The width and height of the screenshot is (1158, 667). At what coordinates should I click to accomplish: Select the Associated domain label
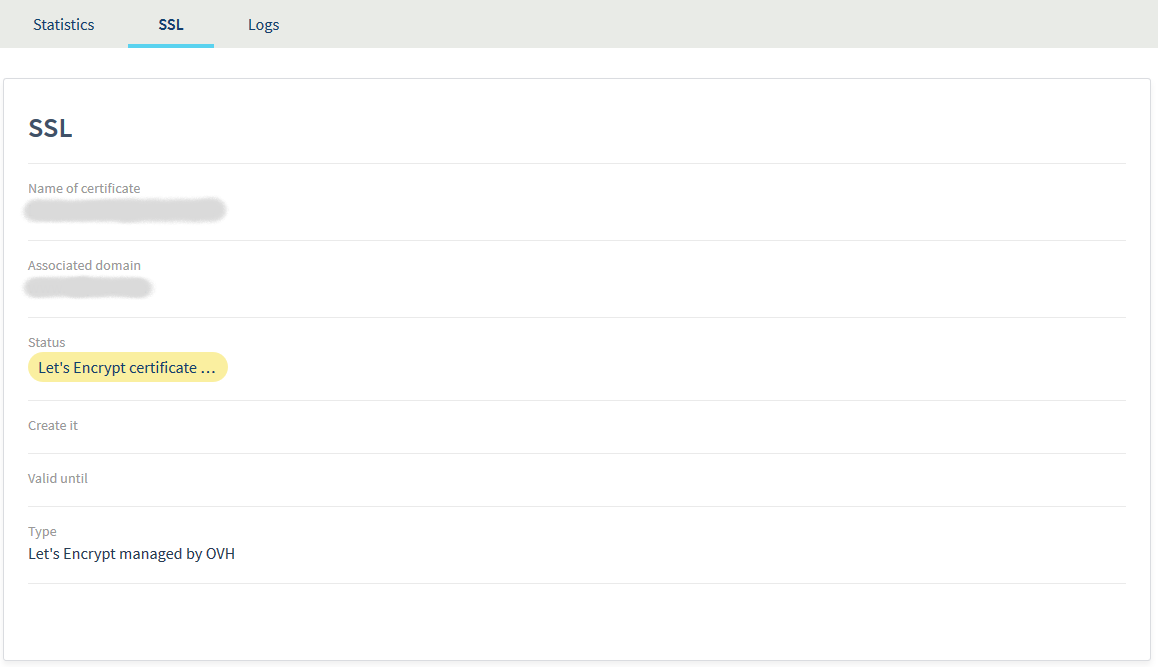click(84, 265)
